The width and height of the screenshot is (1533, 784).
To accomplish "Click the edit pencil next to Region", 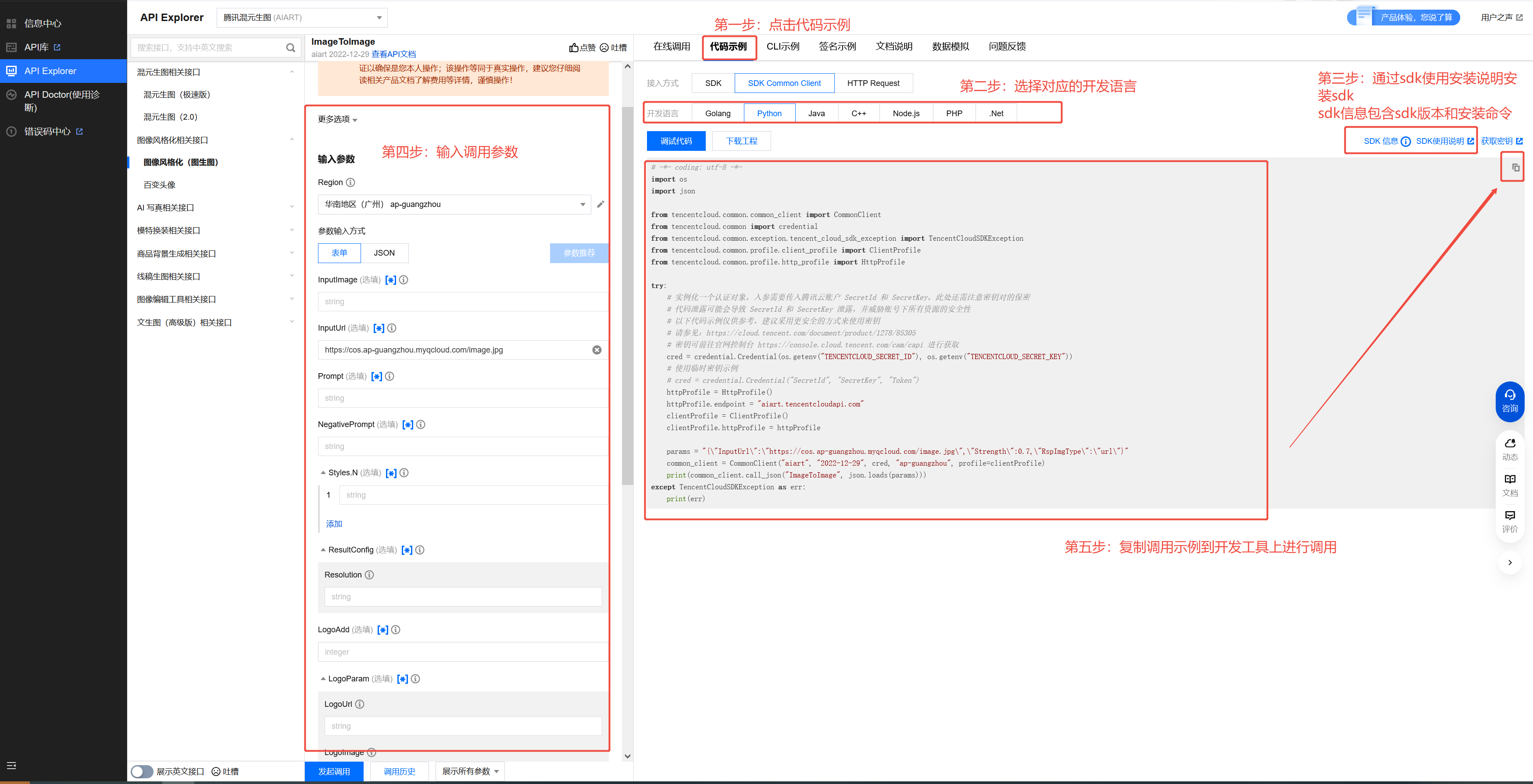I will pyautogui.click(x=600, y=204).
